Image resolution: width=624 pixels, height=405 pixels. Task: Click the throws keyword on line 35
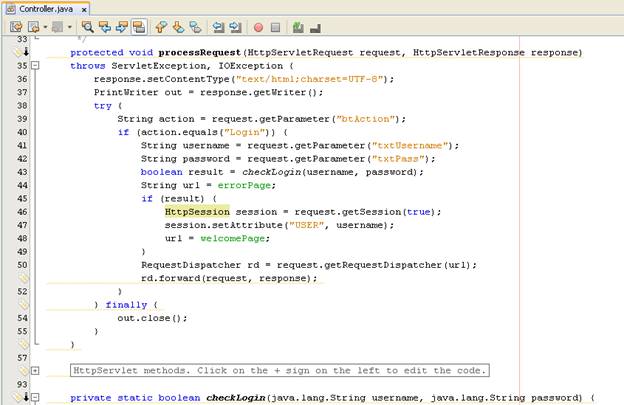[88, 66]
